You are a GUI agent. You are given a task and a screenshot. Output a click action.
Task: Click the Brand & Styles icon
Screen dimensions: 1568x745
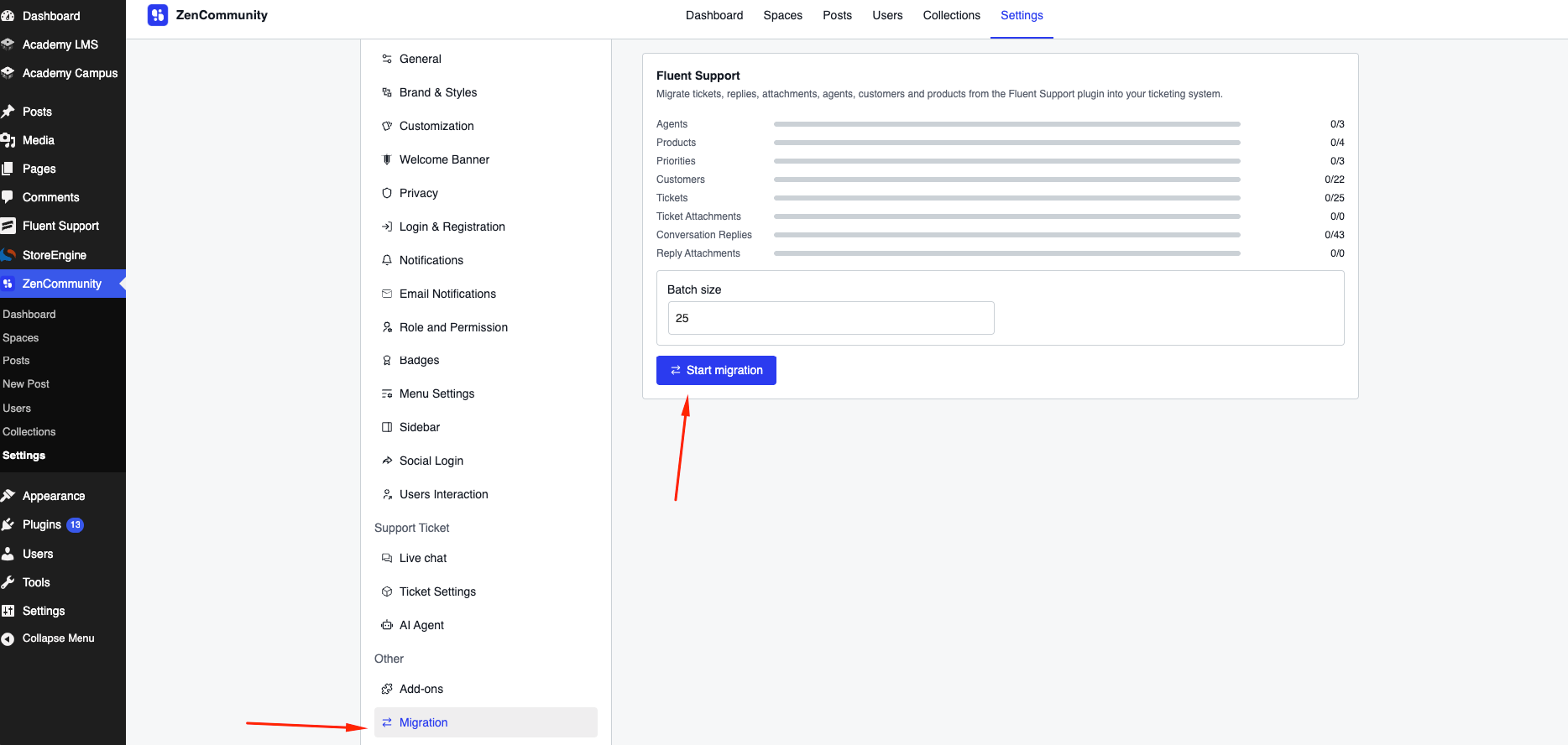[x=387, y=92]
